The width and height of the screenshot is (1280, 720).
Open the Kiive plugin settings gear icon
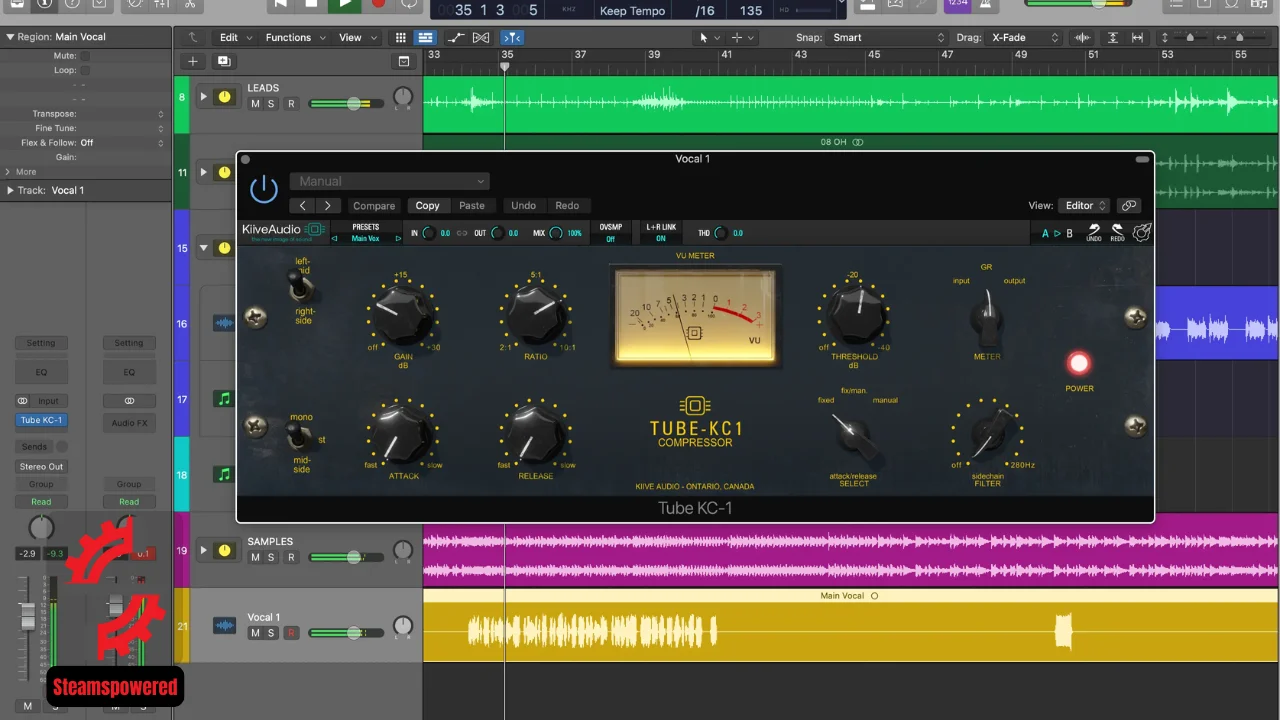[x=1142, y=232]
